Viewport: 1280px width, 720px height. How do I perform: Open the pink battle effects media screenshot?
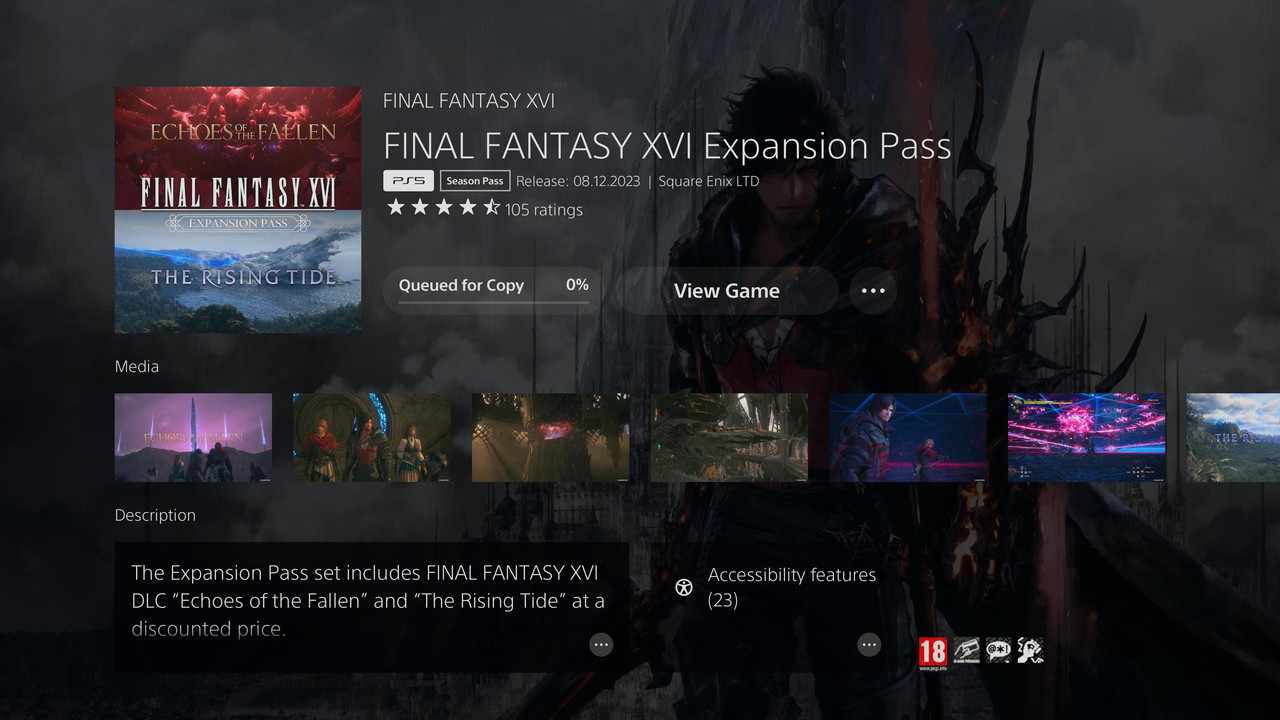pyautogui.click(x=1087, y=438)
